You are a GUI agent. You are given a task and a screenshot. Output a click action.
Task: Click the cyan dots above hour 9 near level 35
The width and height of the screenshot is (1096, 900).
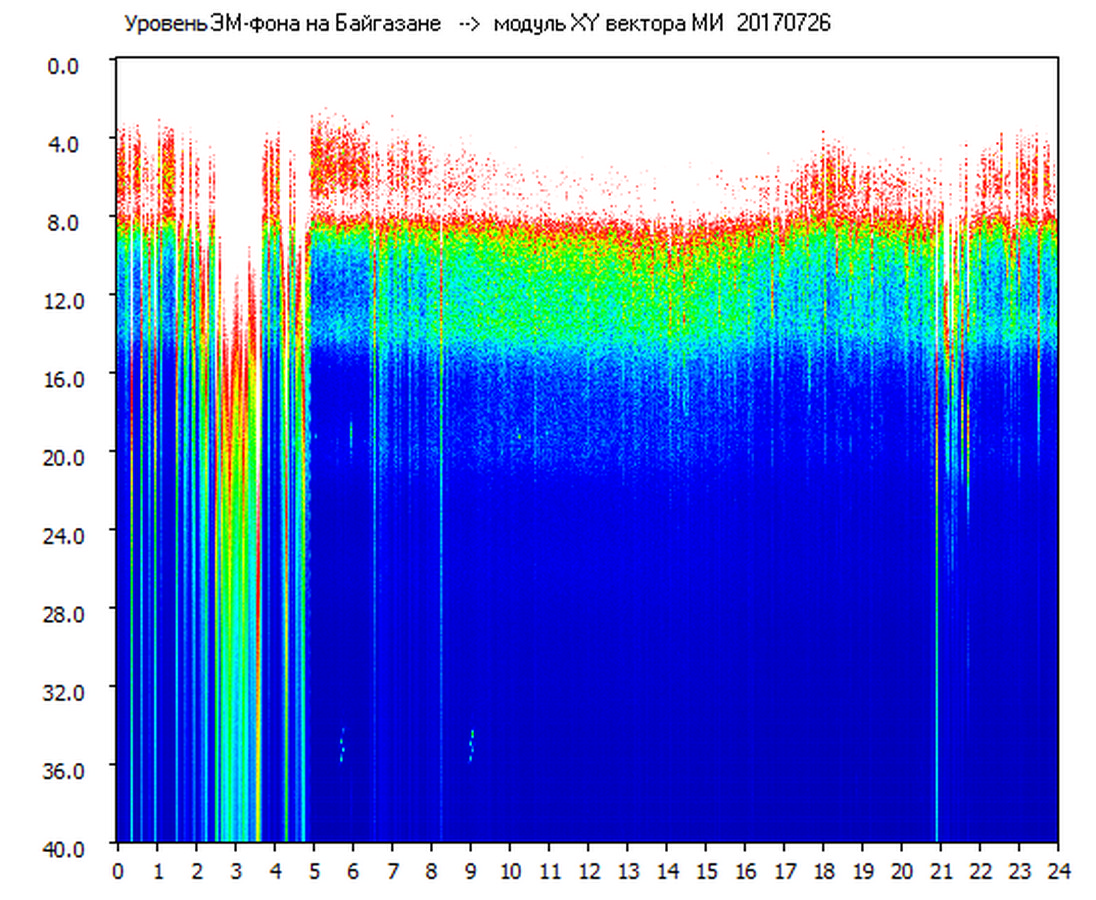point(471,745)
